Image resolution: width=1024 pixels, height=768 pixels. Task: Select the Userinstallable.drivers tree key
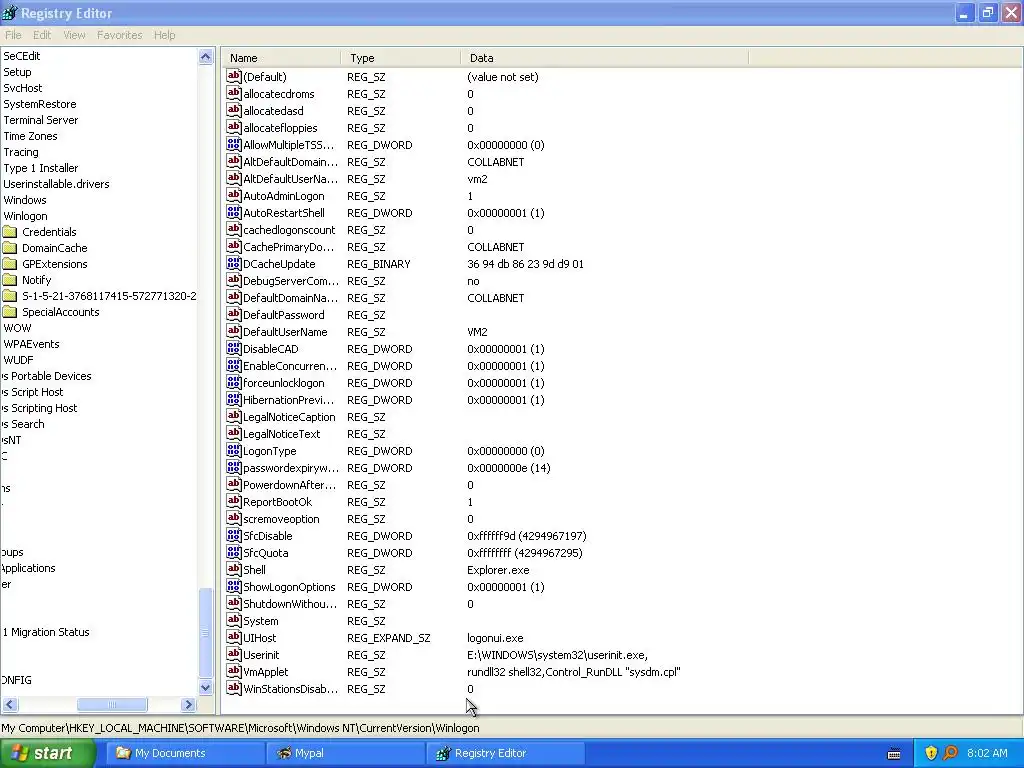tap(56, 184)
